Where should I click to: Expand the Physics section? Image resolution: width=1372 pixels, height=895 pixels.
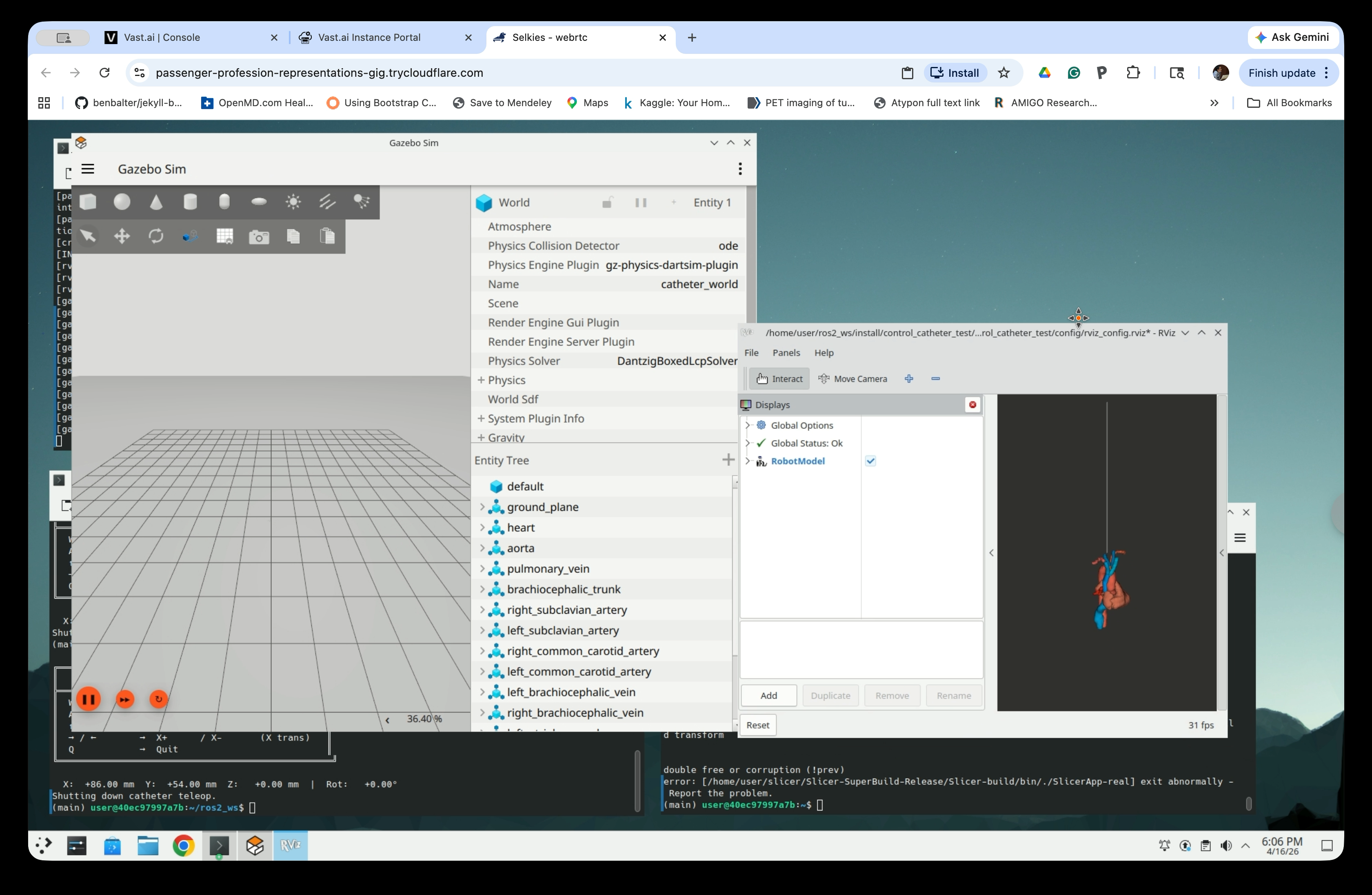pyautogui.click(x=481, y=380)
